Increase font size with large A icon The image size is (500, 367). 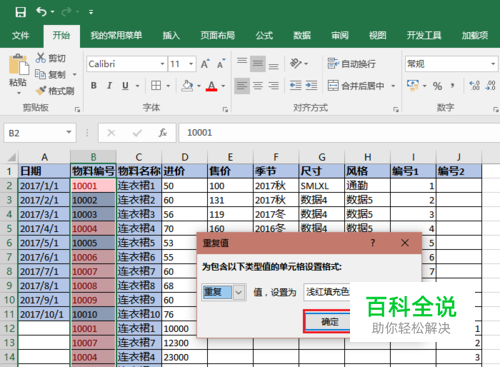coord(205,63)
